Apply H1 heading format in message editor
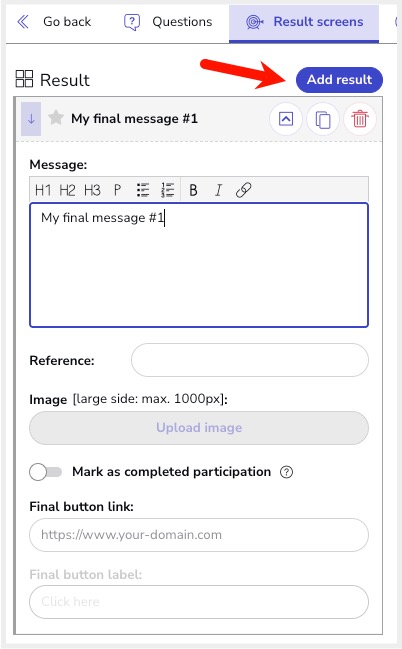This screenshot has width=402, height=649. tap(43, 190)
